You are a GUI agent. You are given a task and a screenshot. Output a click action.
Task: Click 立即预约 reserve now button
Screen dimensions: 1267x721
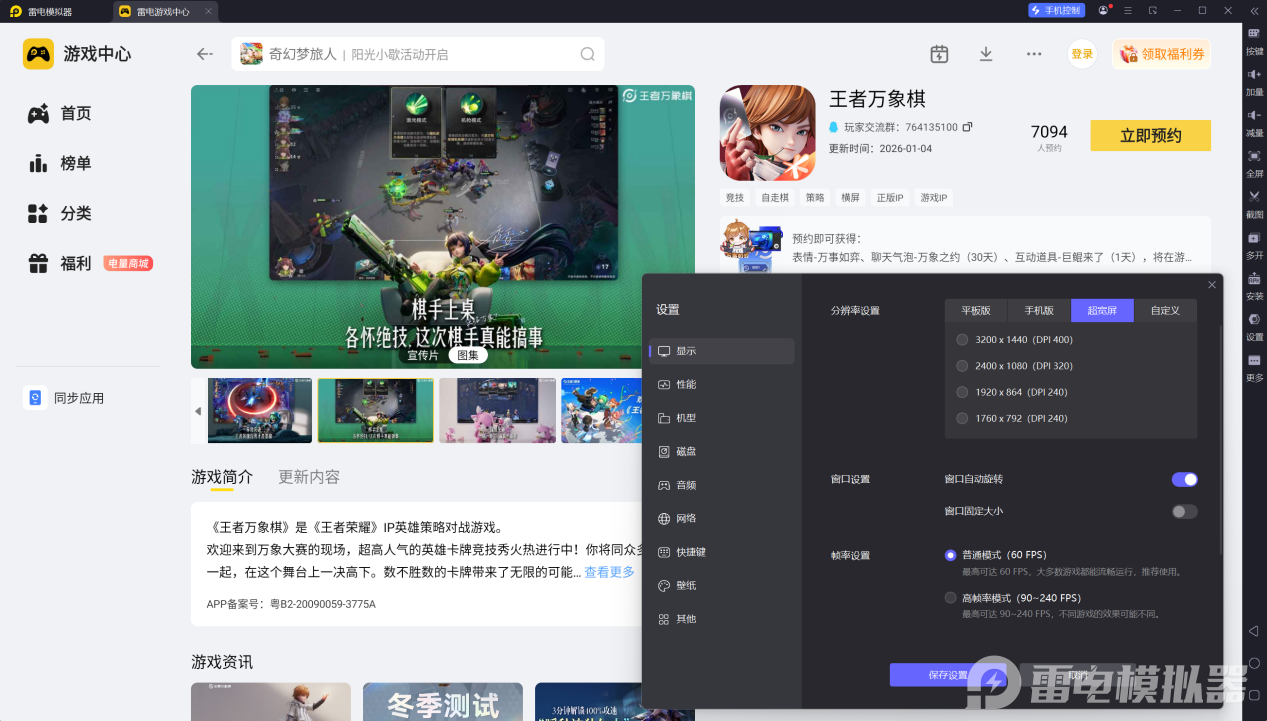(1150, 135)
